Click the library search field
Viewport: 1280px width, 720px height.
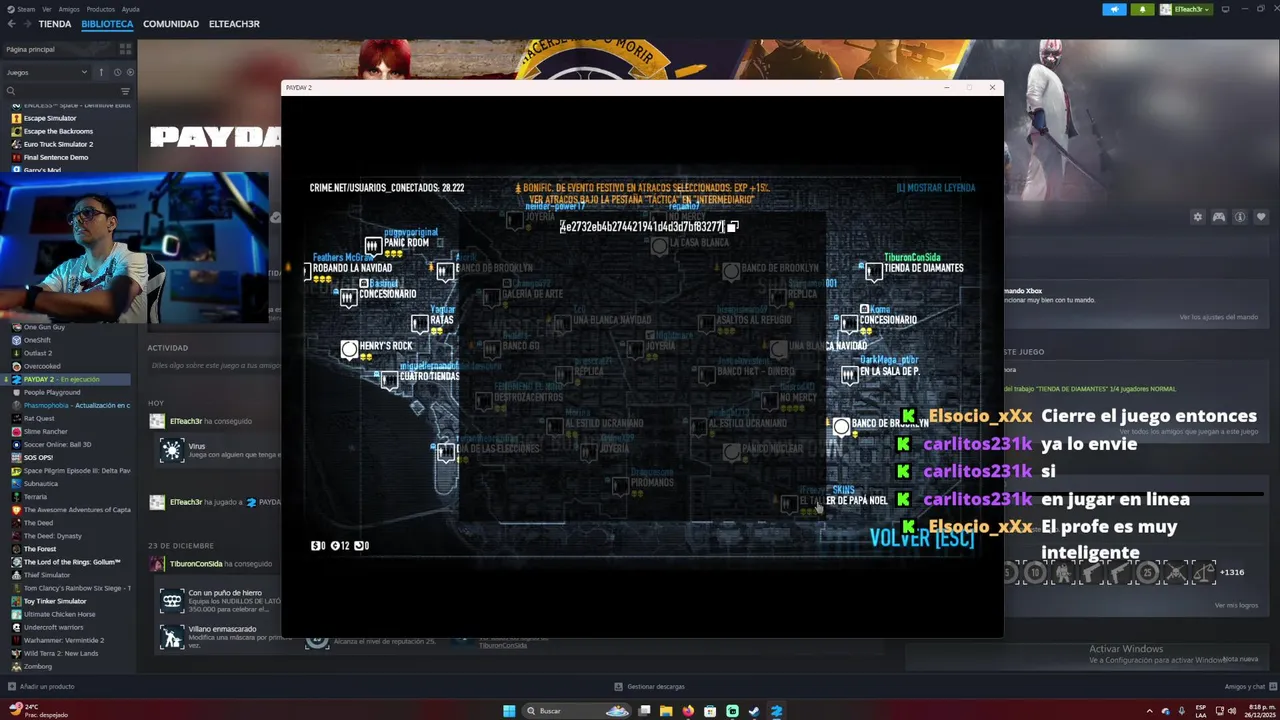(x=60, y=91)
